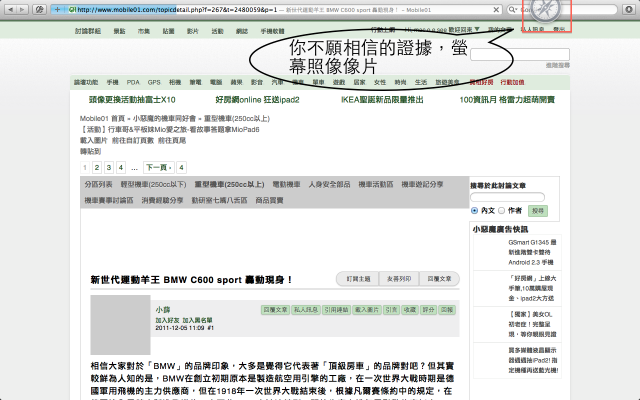Viewport: 640px width, 400px height.
Task: Open ad link 100資訊月 格雷力超萌開賣
Action: [x=507, y=100]
